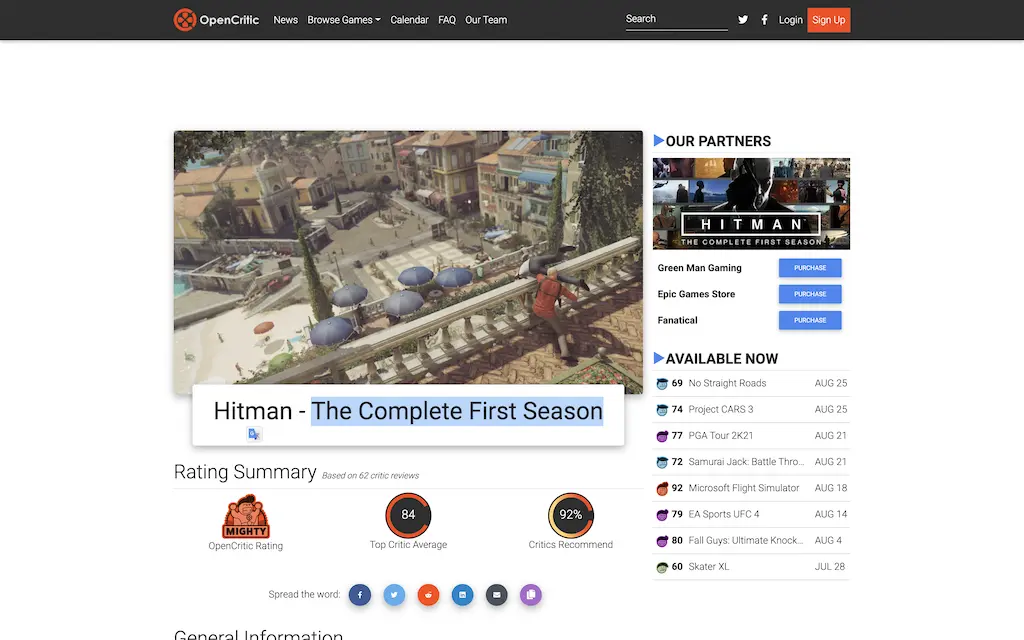1024x640 pixels.
Task: Click the Mighty OpenCritic Rating badge
Action: point(246,516)
